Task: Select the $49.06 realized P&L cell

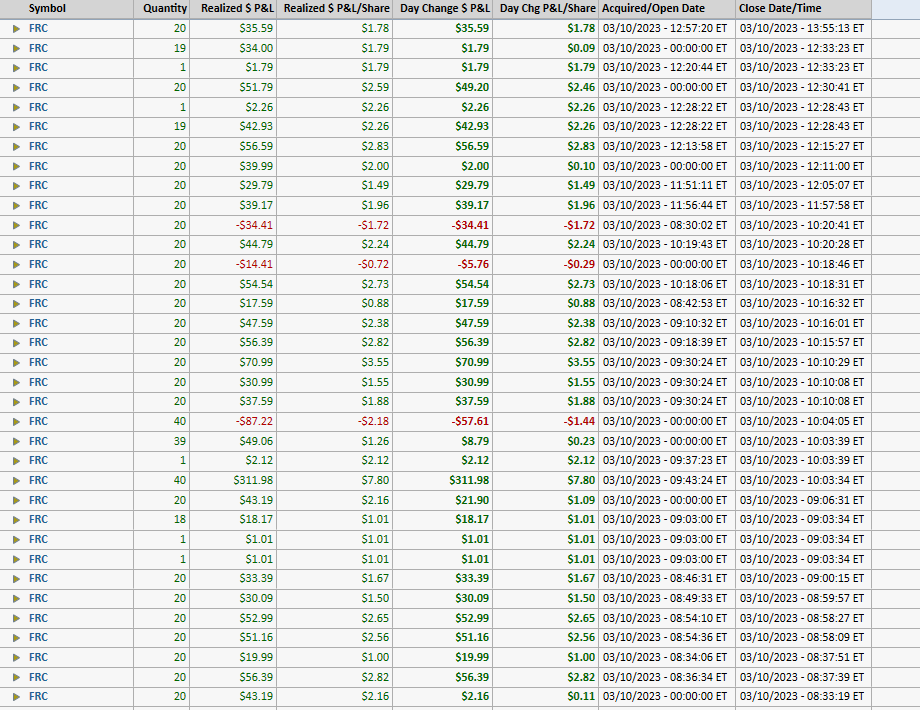Action: pyautogui.click(x=233, y=441)
